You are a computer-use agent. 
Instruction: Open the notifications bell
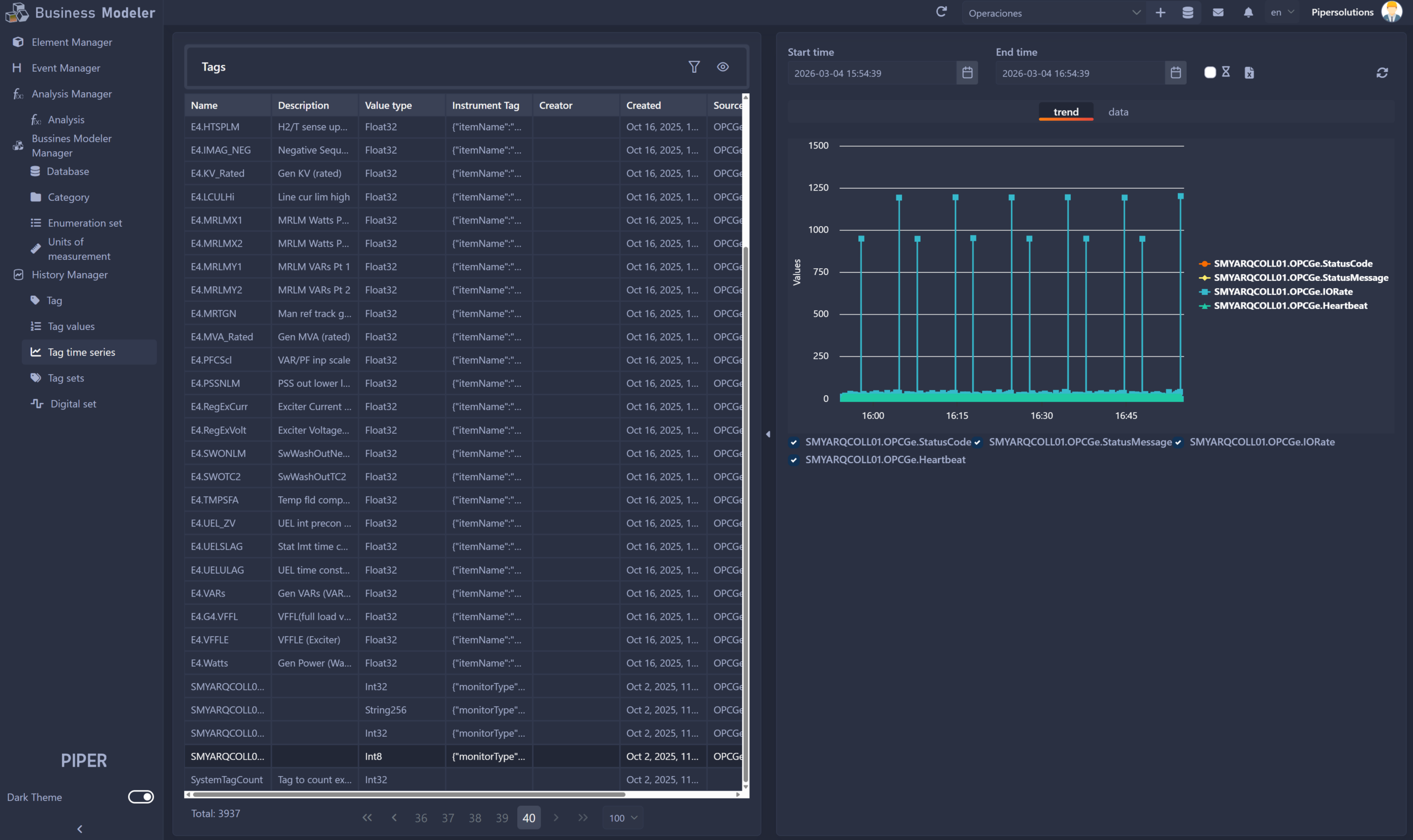[1248, 13]
